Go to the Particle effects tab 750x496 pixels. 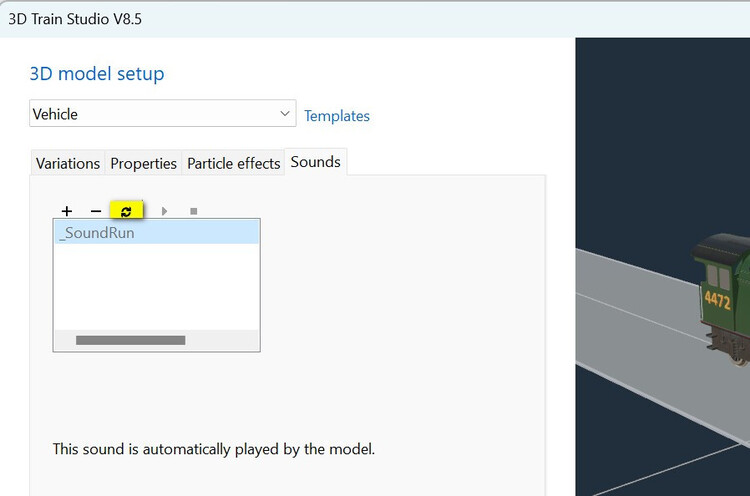tap(234, 163)
